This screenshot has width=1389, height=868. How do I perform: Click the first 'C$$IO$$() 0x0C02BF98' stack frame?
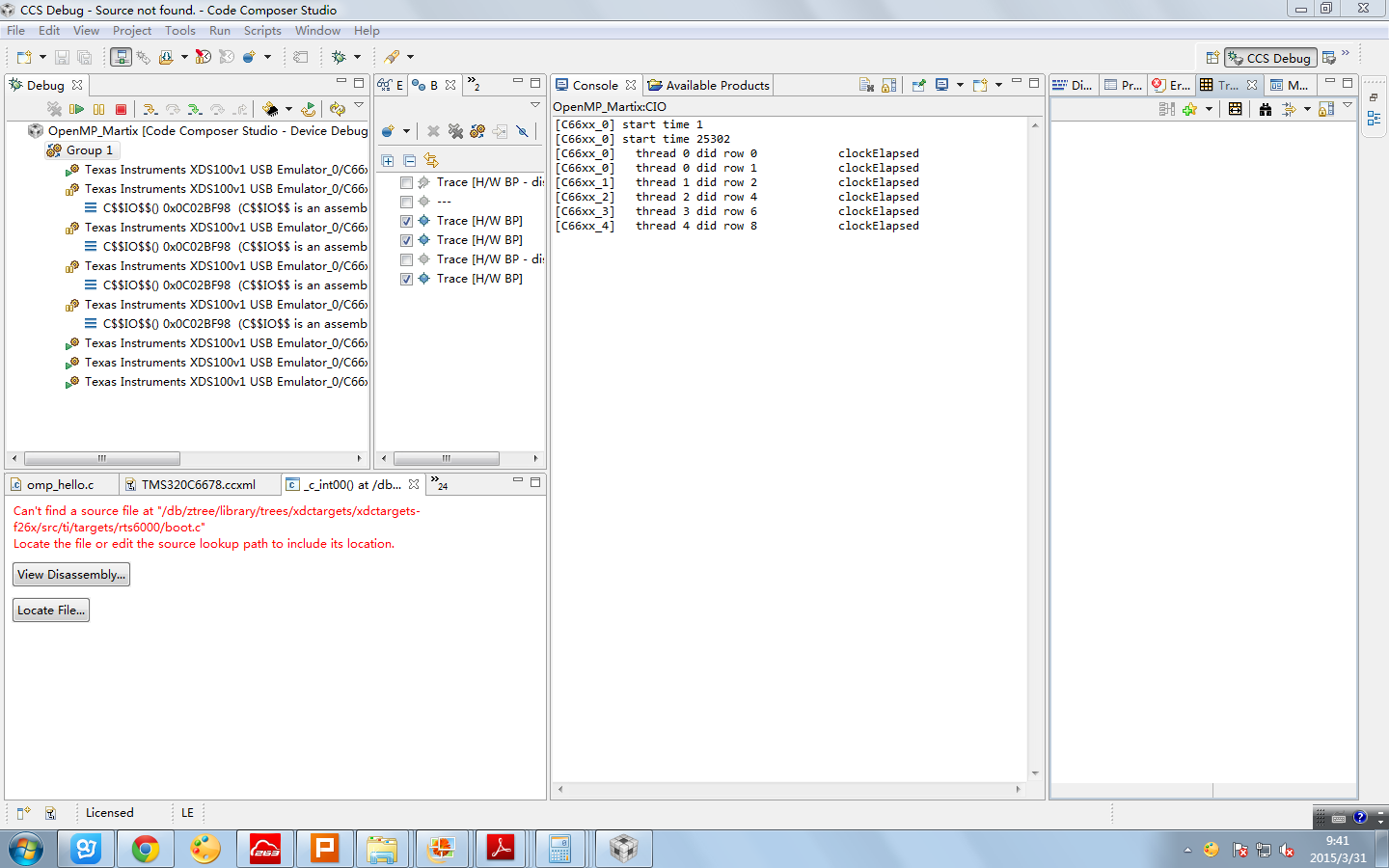tap(226, 208)
